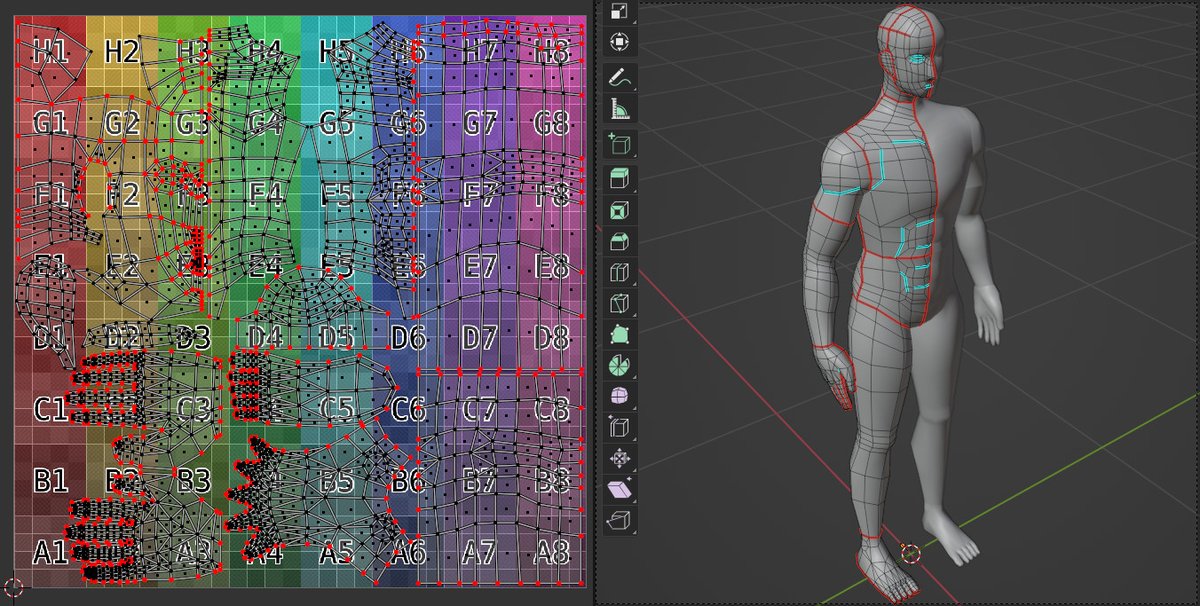The image size is (1200, 606).
Task: Activate the Loop Cut tool
Action: tap(620, 273)
